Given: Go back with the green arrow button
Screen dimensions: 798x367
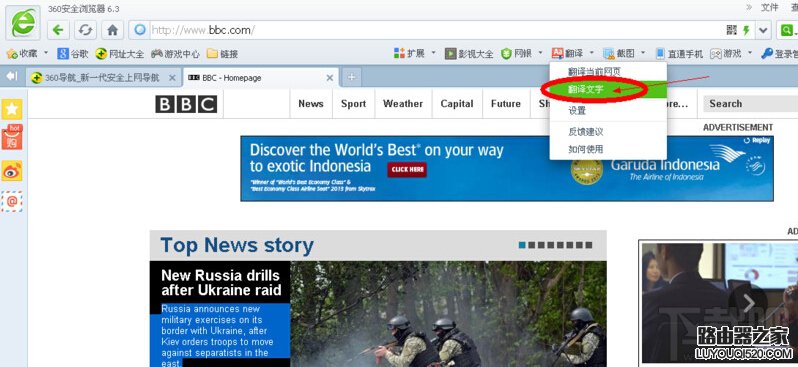Looking at the screenshot, I should (58, 30).
